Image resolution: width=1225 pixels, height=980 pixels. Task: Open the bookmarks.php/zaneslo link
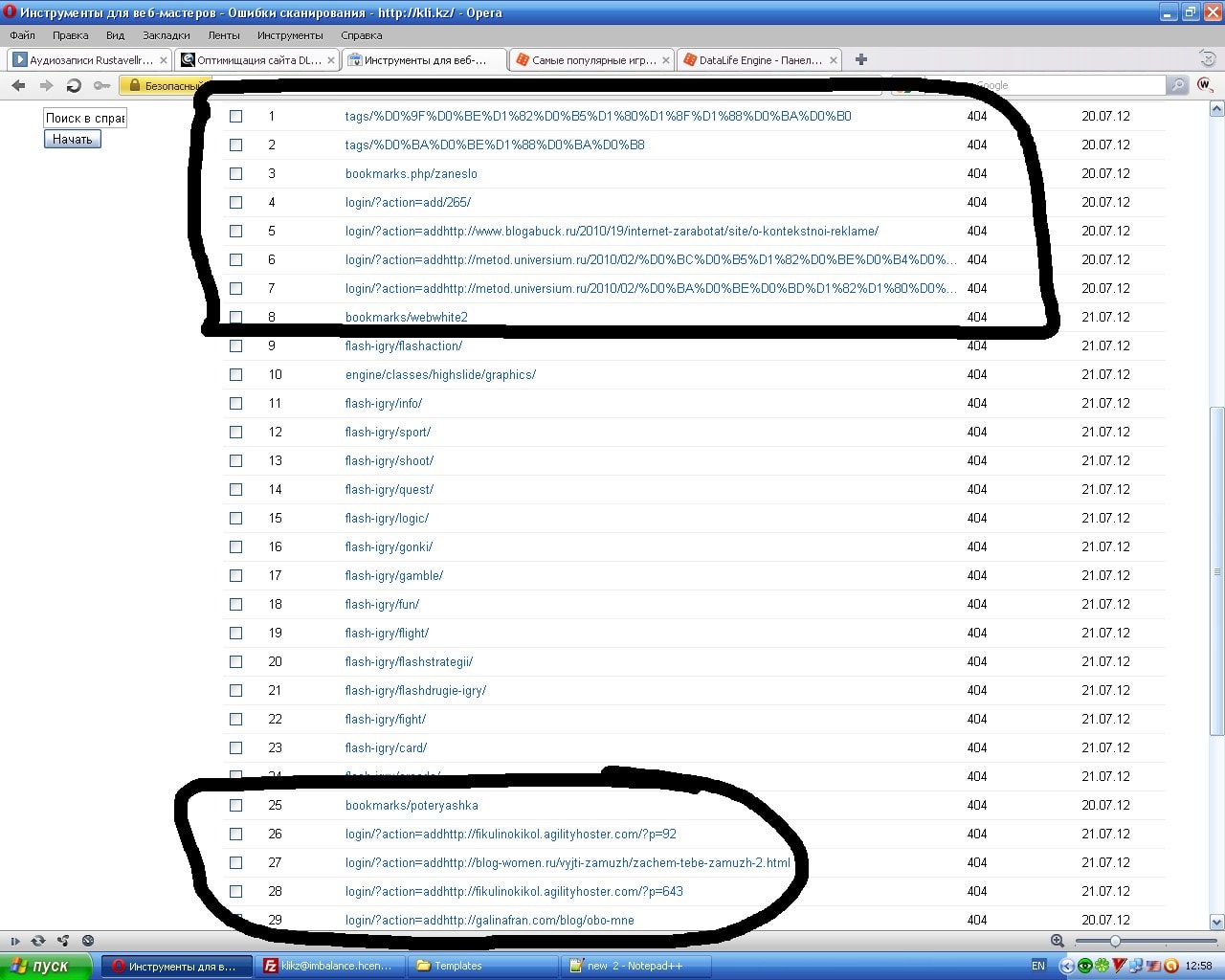click(x=411, y=173)
